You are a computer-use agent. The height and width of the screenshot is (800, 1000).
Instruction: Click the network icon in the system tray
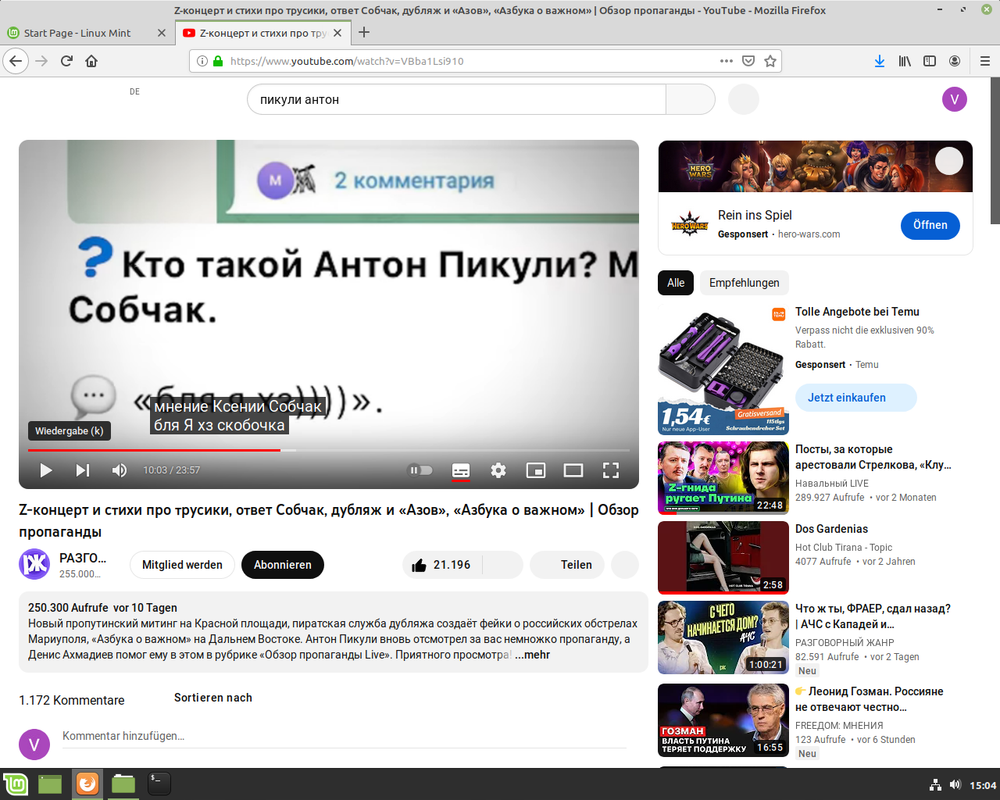[x=935, y=785]
